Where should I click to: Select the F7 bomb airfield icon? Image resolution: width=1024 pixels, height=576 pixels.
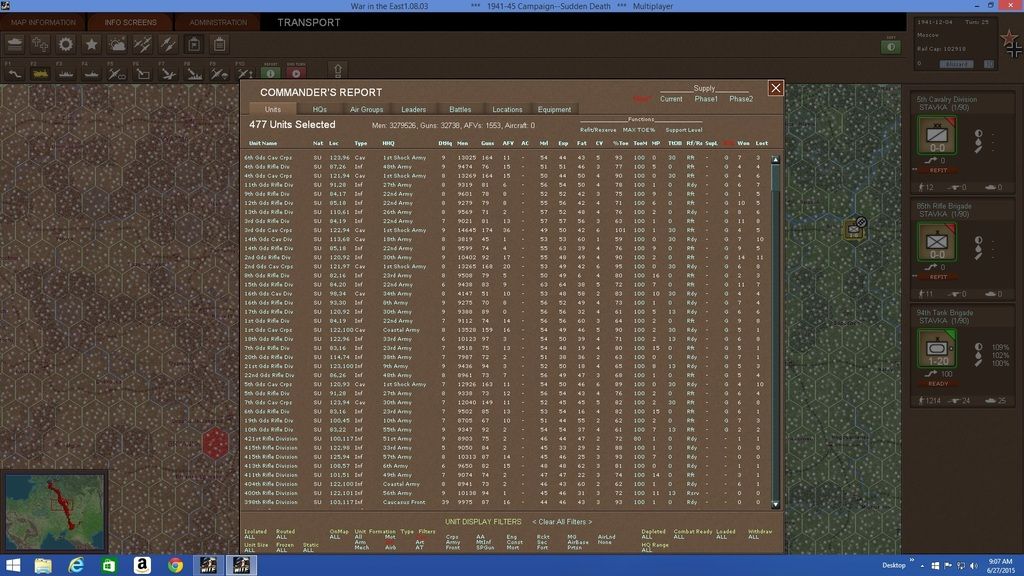pyautogui.click(x=168, y=74)
